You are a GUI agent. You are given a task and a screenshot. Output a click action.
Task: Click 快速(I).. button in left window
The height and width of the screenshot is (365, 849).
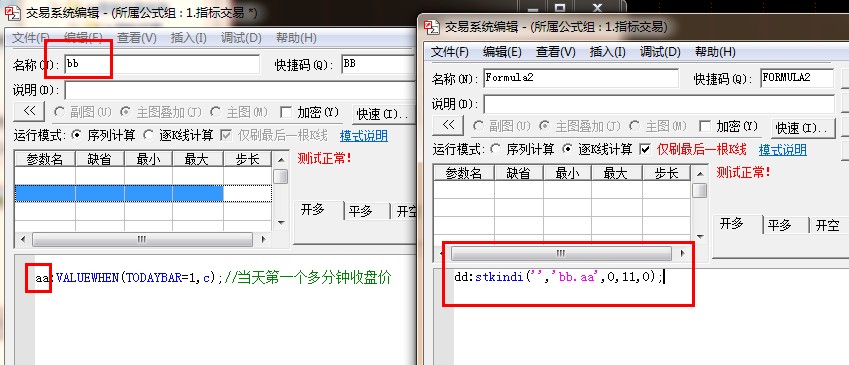(382, 114)
